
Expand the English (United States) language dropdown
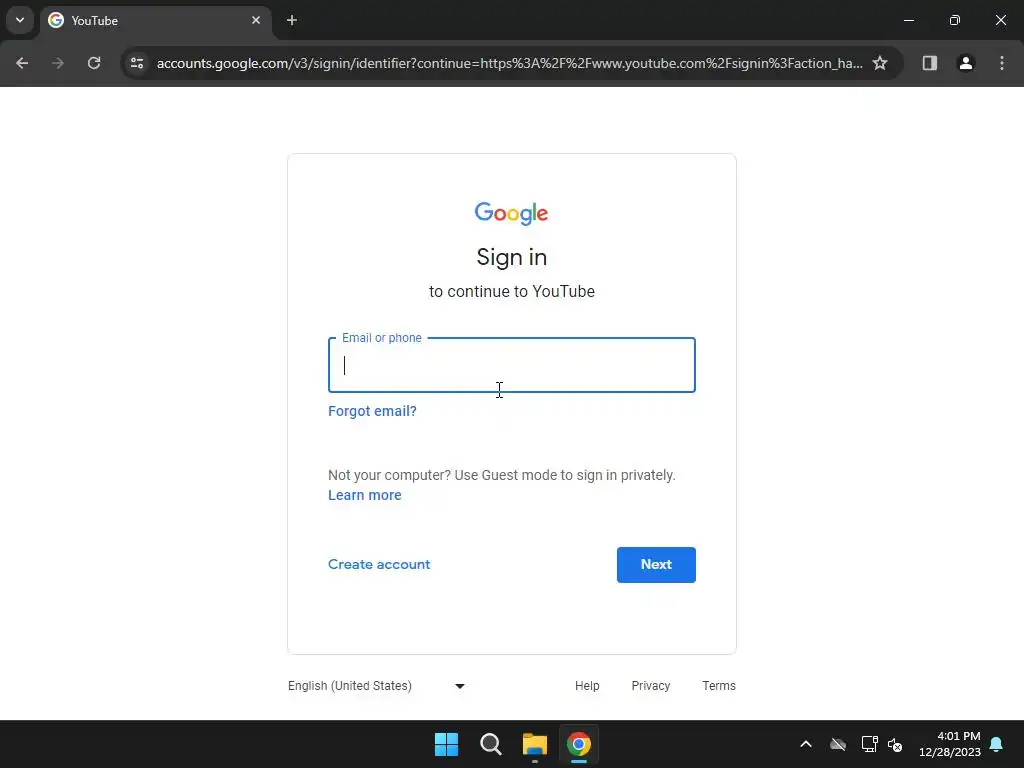377,686
